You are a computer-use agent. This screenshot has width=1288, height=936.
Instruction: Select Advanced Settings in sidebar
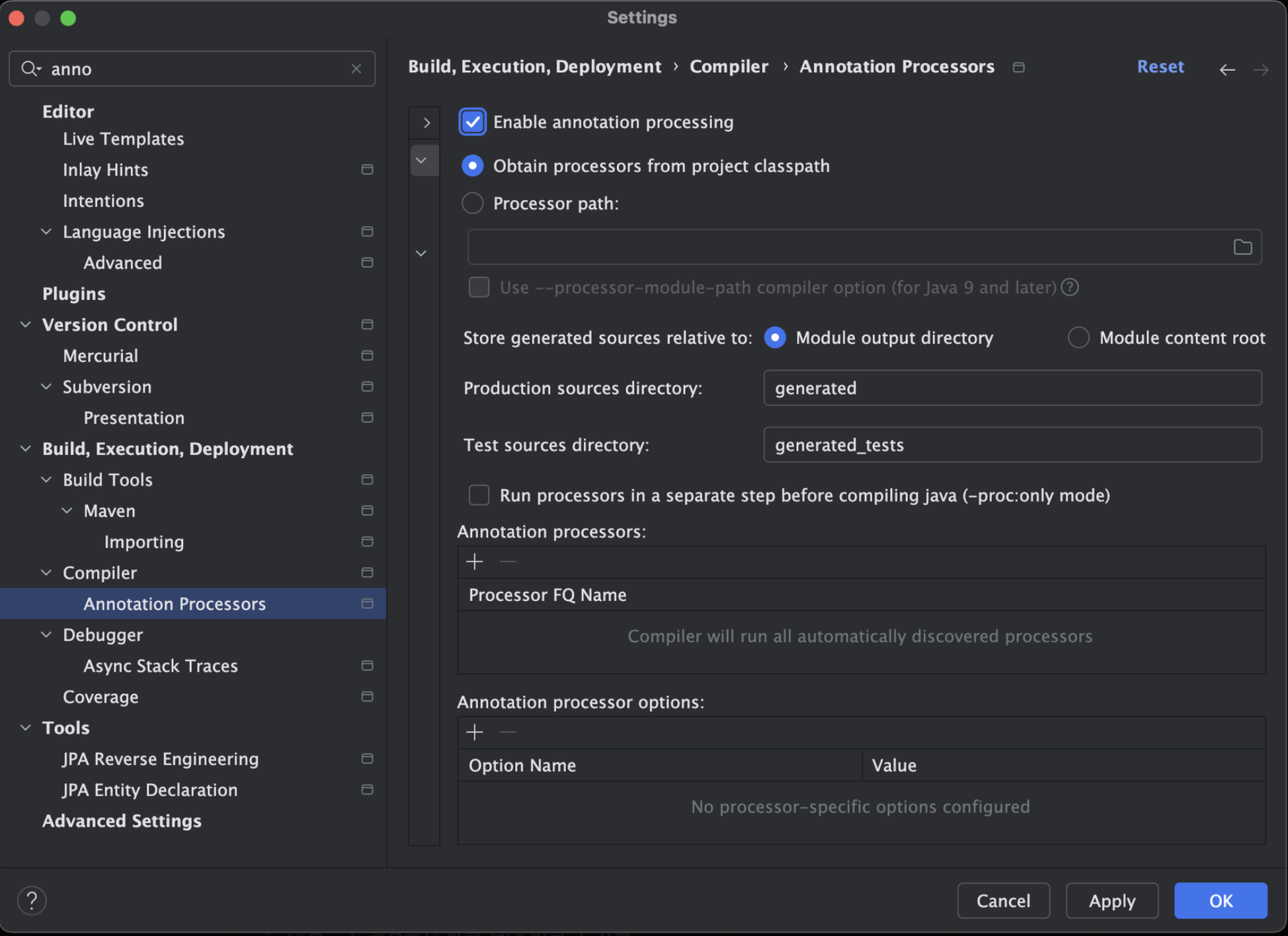[x=122, y=821]
